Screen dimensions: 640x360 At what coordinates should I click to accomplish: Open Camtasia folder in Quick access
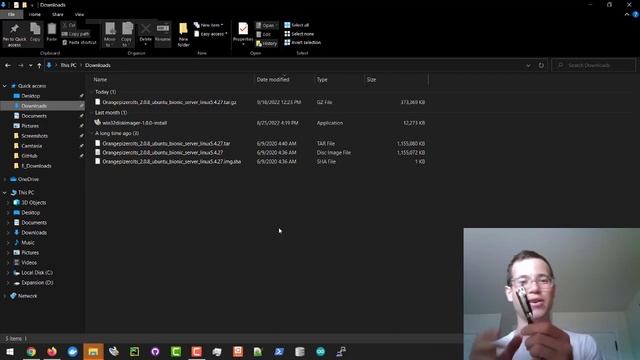(31, 146)
